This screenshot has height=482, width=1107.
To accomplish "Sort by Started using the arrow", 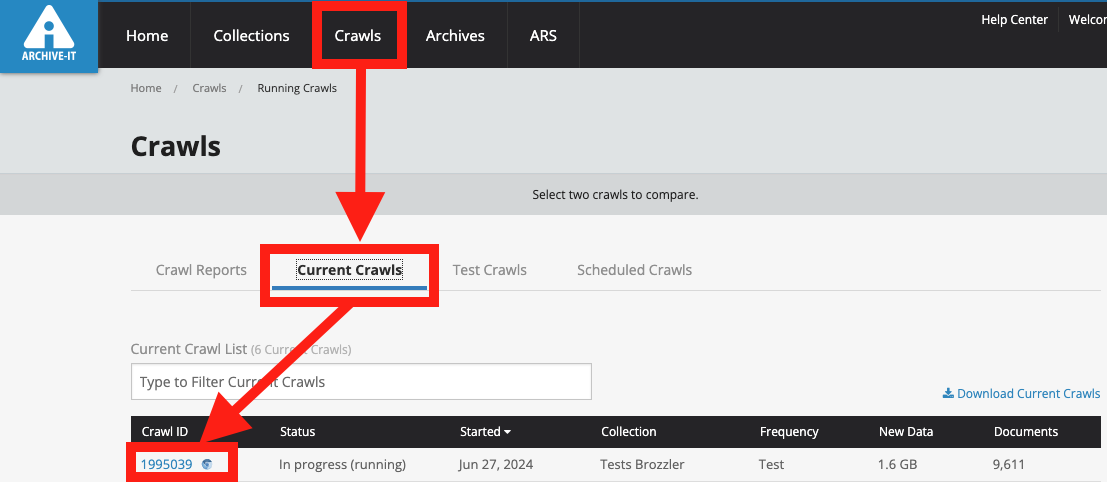I will pos(507,432).
